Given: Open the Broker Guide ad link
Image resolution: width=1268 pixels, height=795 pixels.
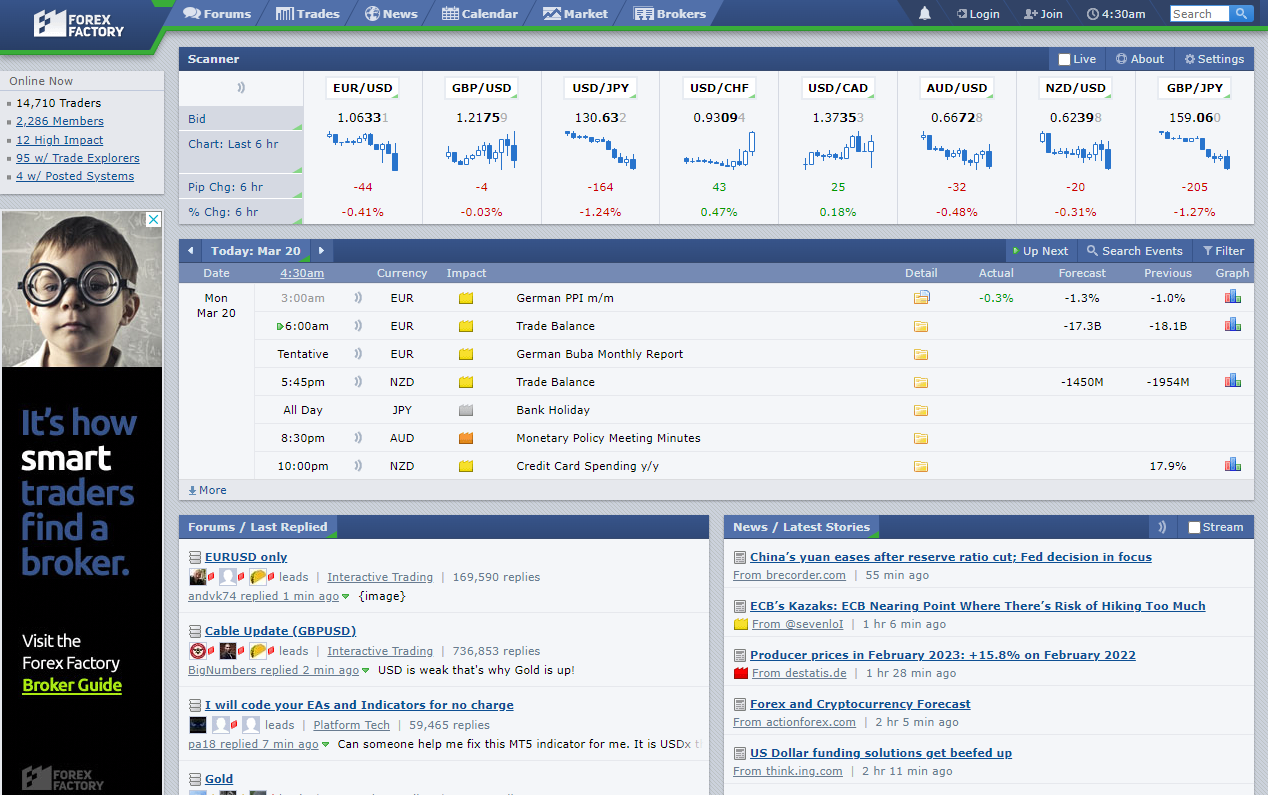Looking at the screenshot, I should click(72, 685).
